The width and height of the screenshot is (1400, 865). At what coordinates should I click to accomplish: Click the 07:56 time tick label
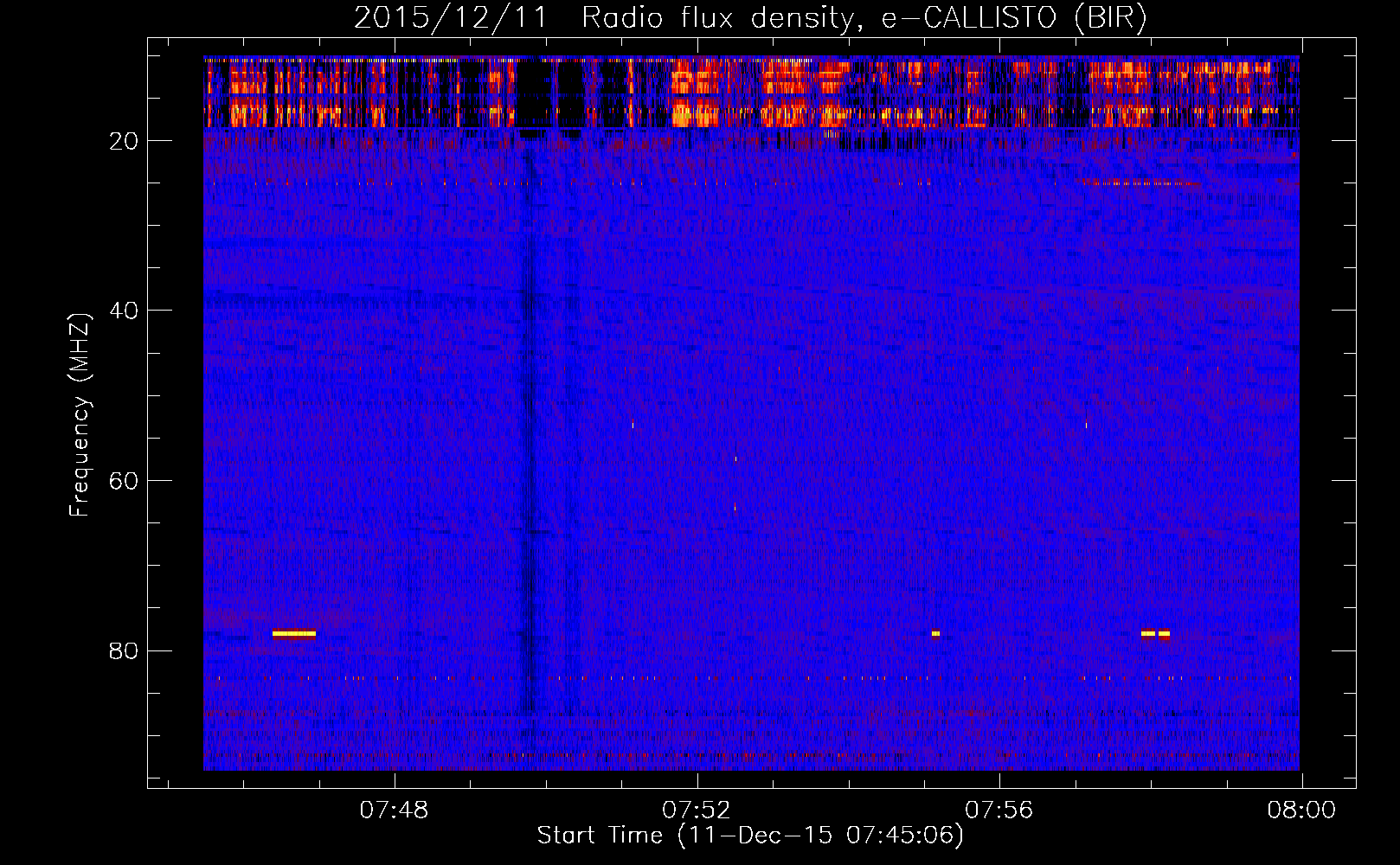click(999, 811)
